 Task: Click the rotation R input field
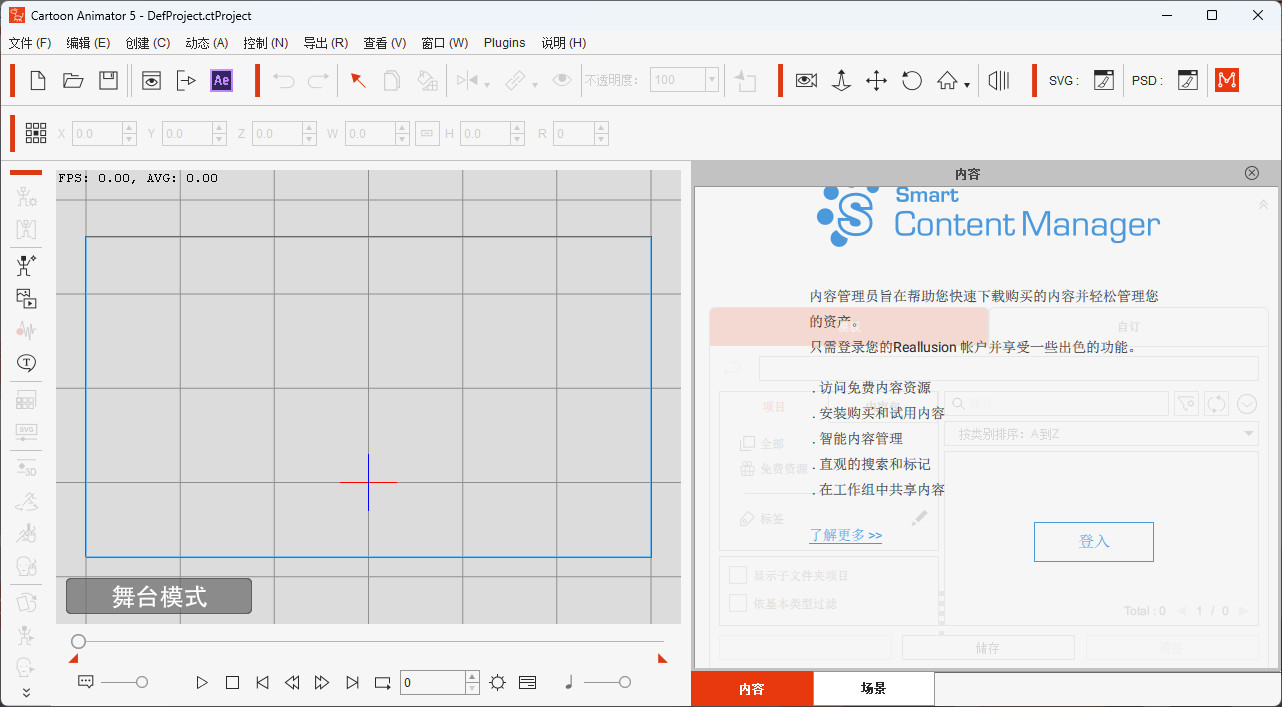pos(574,133)
